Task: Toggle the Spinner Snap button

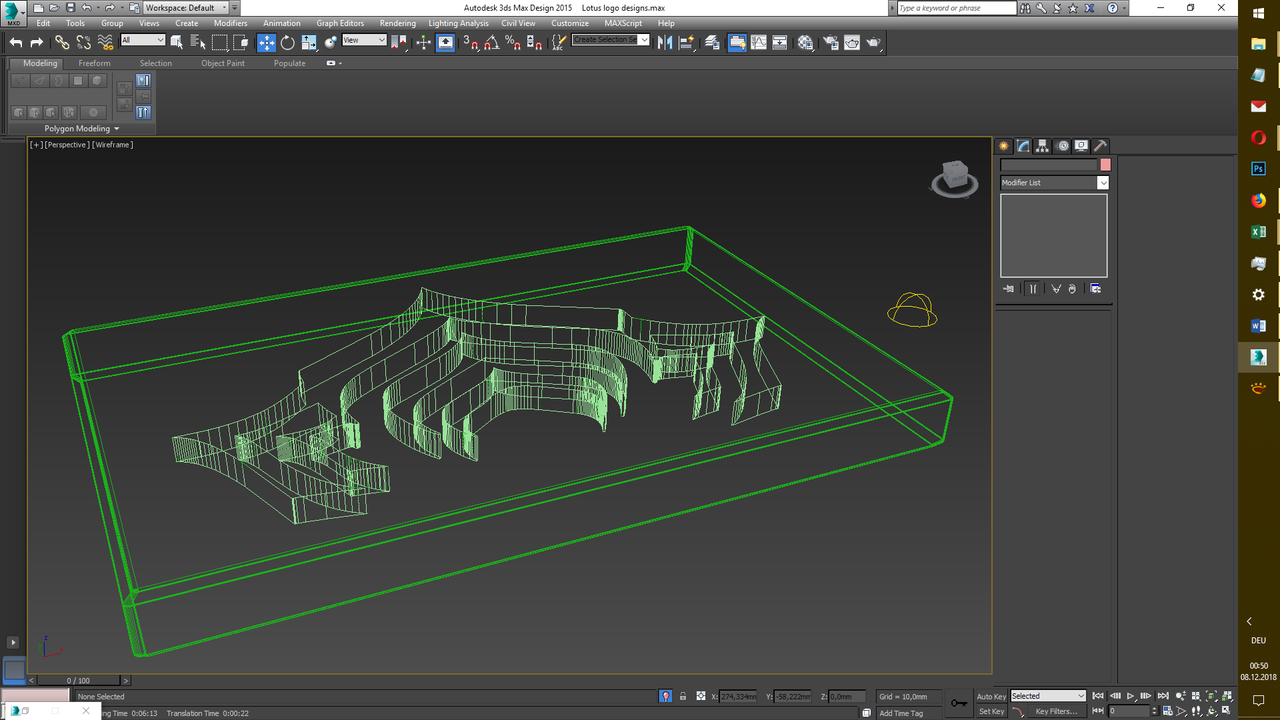Action: point(535,42)
